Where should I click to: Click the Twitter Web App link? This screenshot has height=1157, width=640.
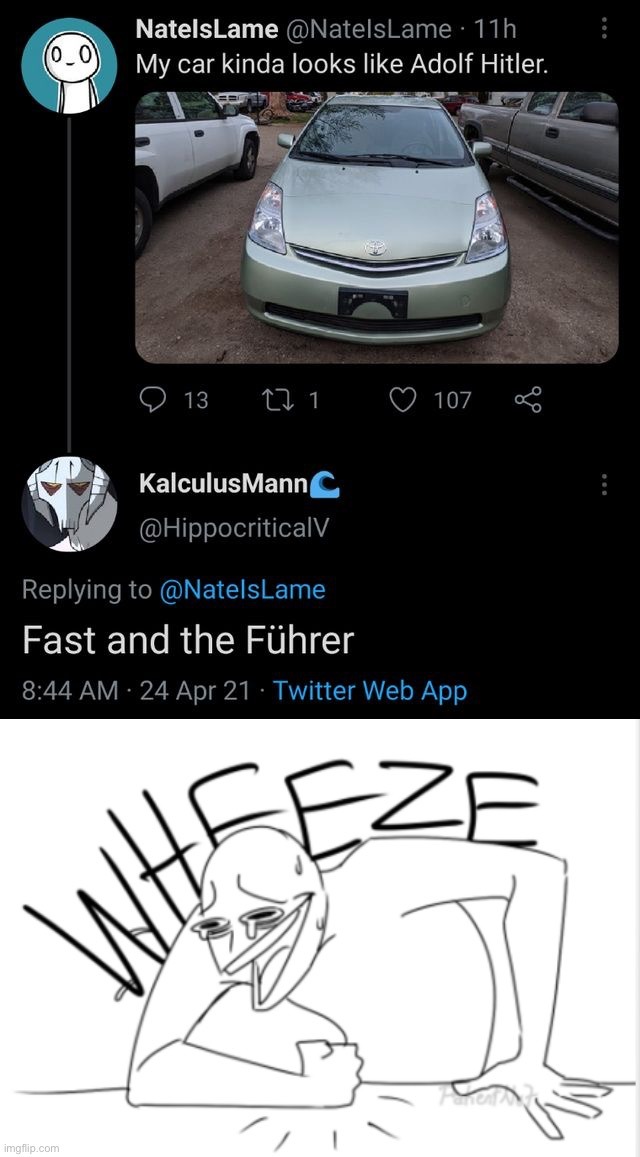click(369, 691)
